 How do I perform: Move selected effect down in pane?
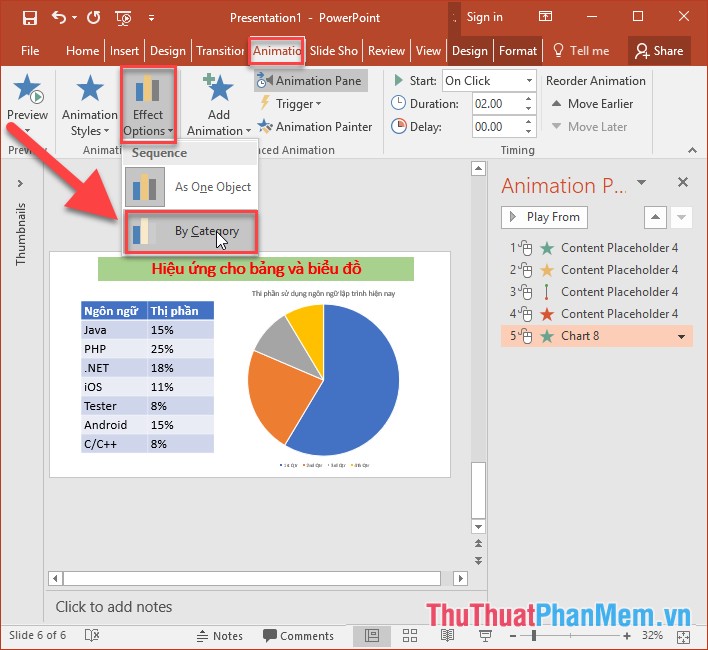click(681, 218)
